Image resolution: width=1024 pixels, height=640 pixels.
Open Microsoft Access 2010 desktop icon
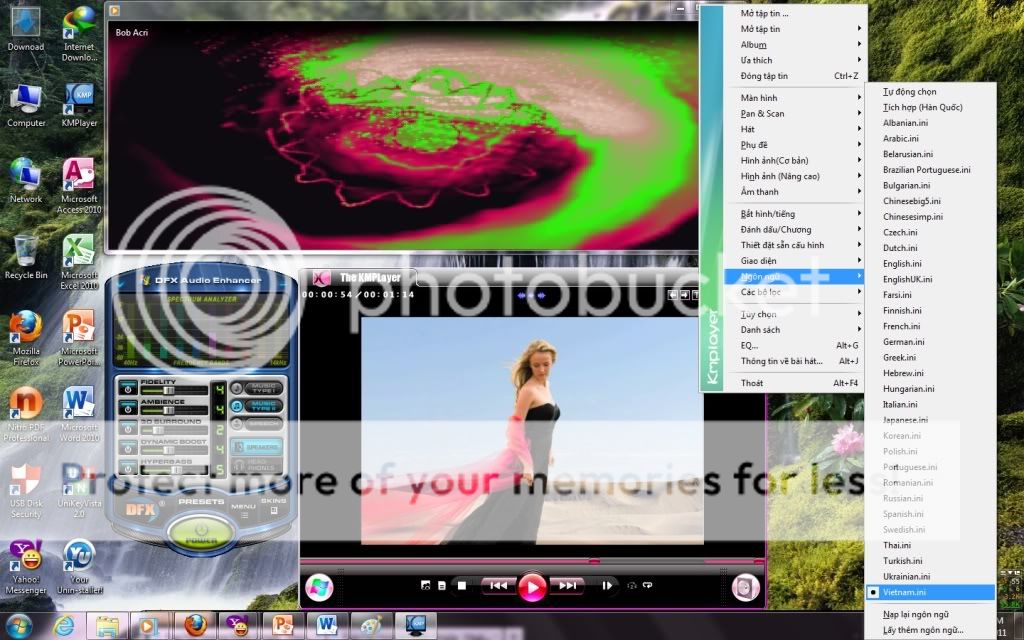79,186
